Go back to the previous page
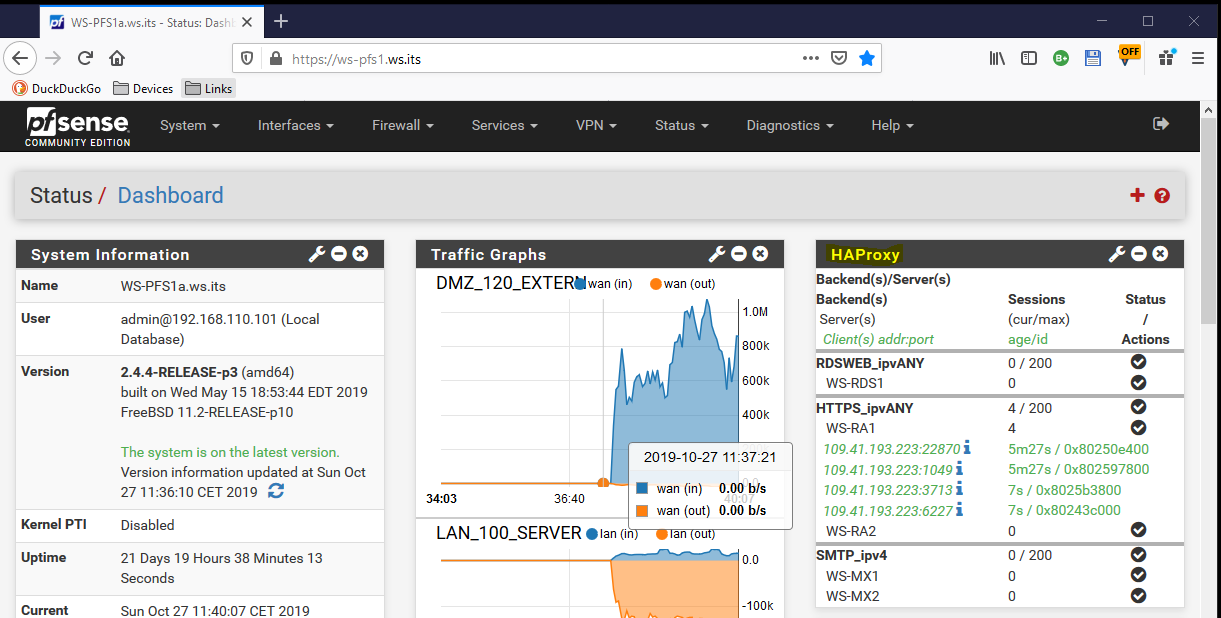 (20, 58)
